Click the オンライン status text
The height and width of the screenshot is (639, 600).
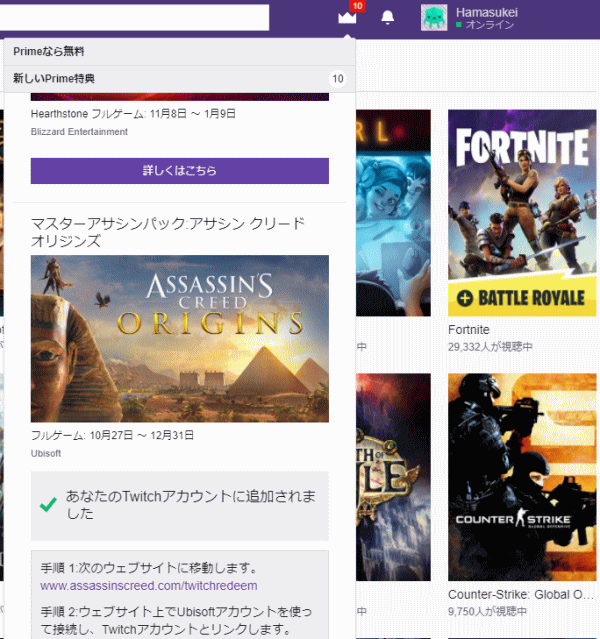pos(490,25)
